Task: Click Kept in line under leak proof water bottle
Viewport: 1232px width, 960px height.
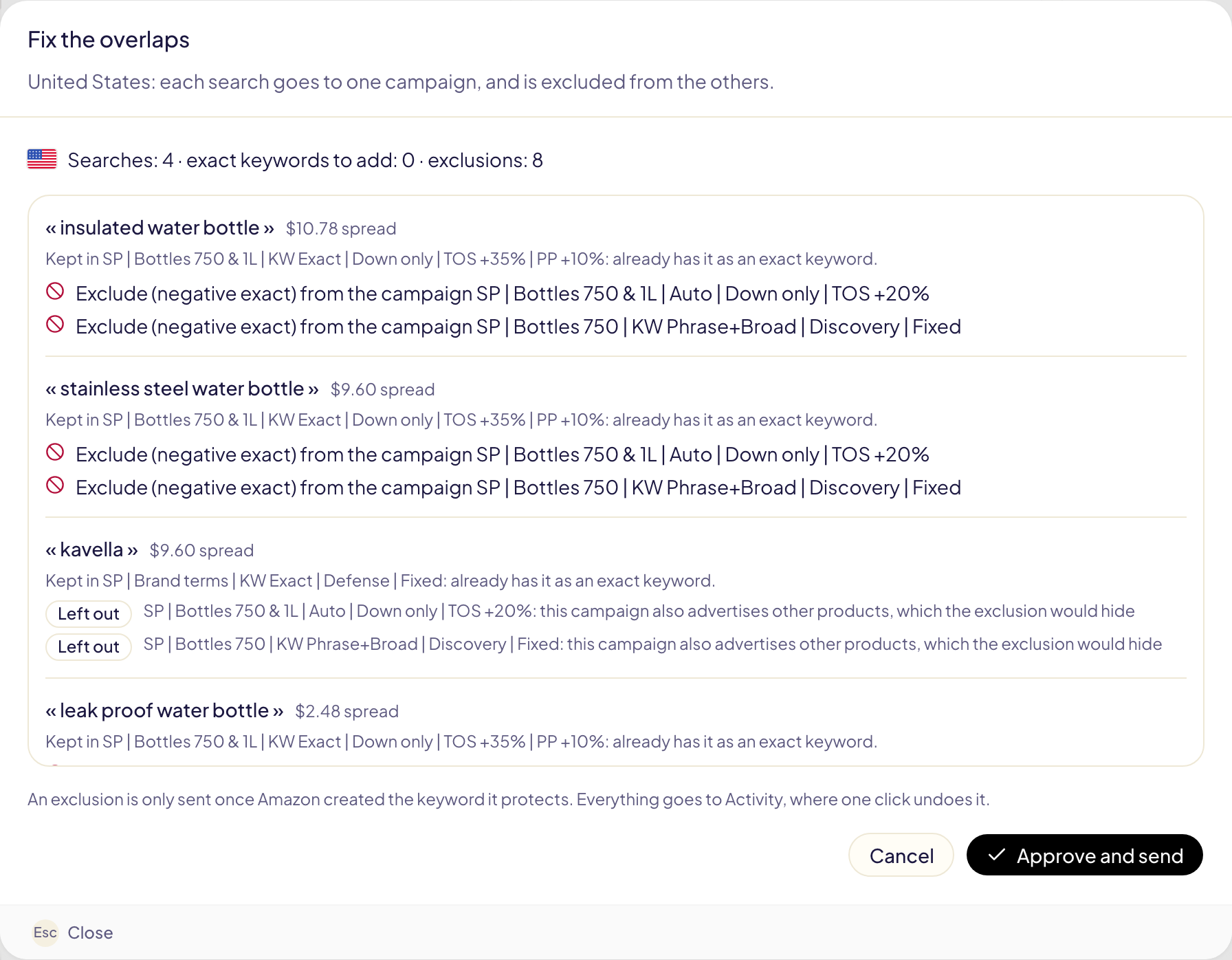Action: pyautogui.click(x=461, y=742)
